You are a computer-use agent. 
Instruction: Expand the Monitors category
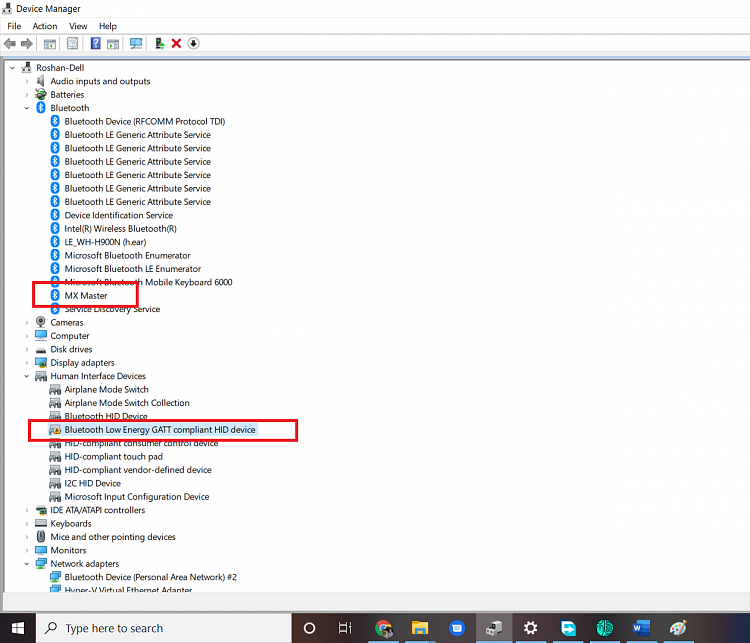point(27,550)
